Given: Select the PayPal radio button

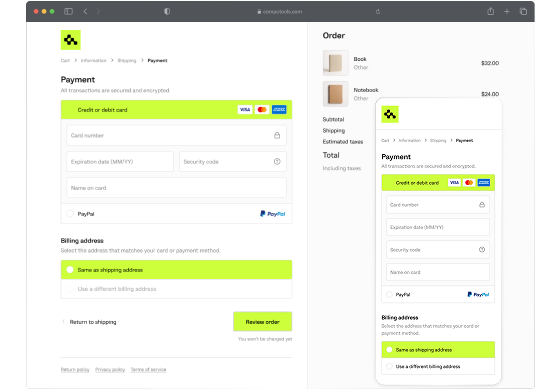Looking at the screenshot, I should tap(70, 214).
